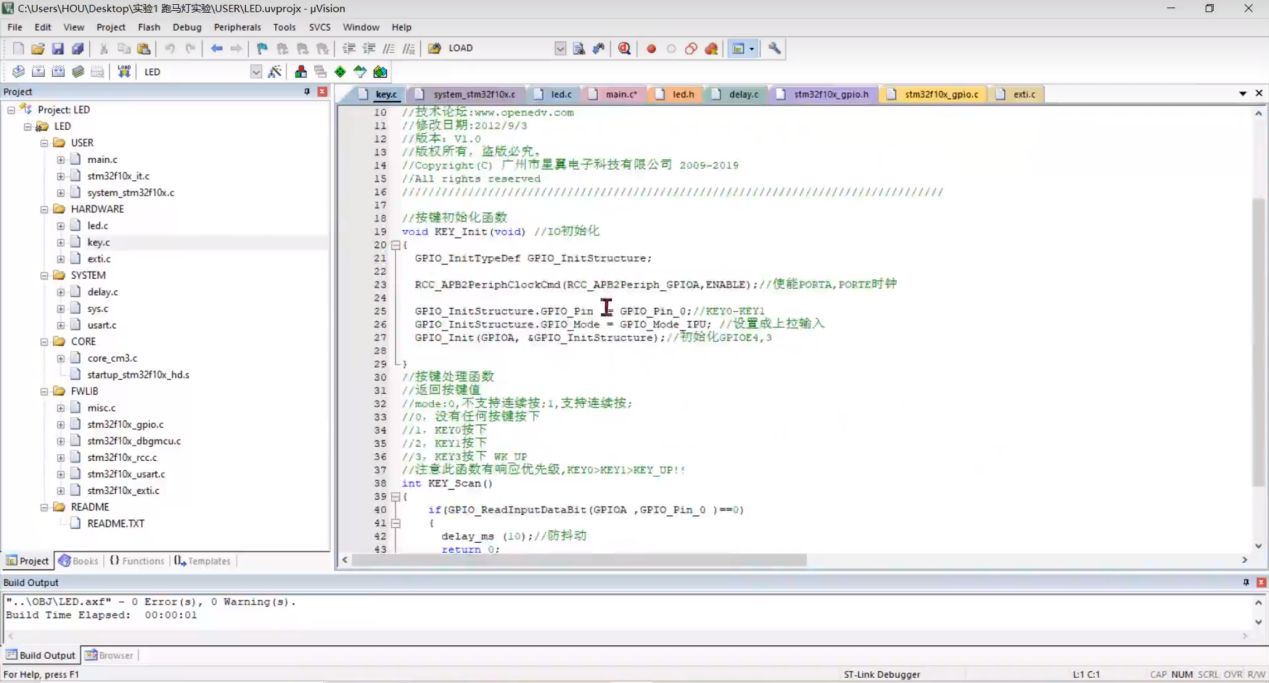Collapse the KEY_Init function code fold
The image size is (1269, 683).
click(x=395, y=245)
